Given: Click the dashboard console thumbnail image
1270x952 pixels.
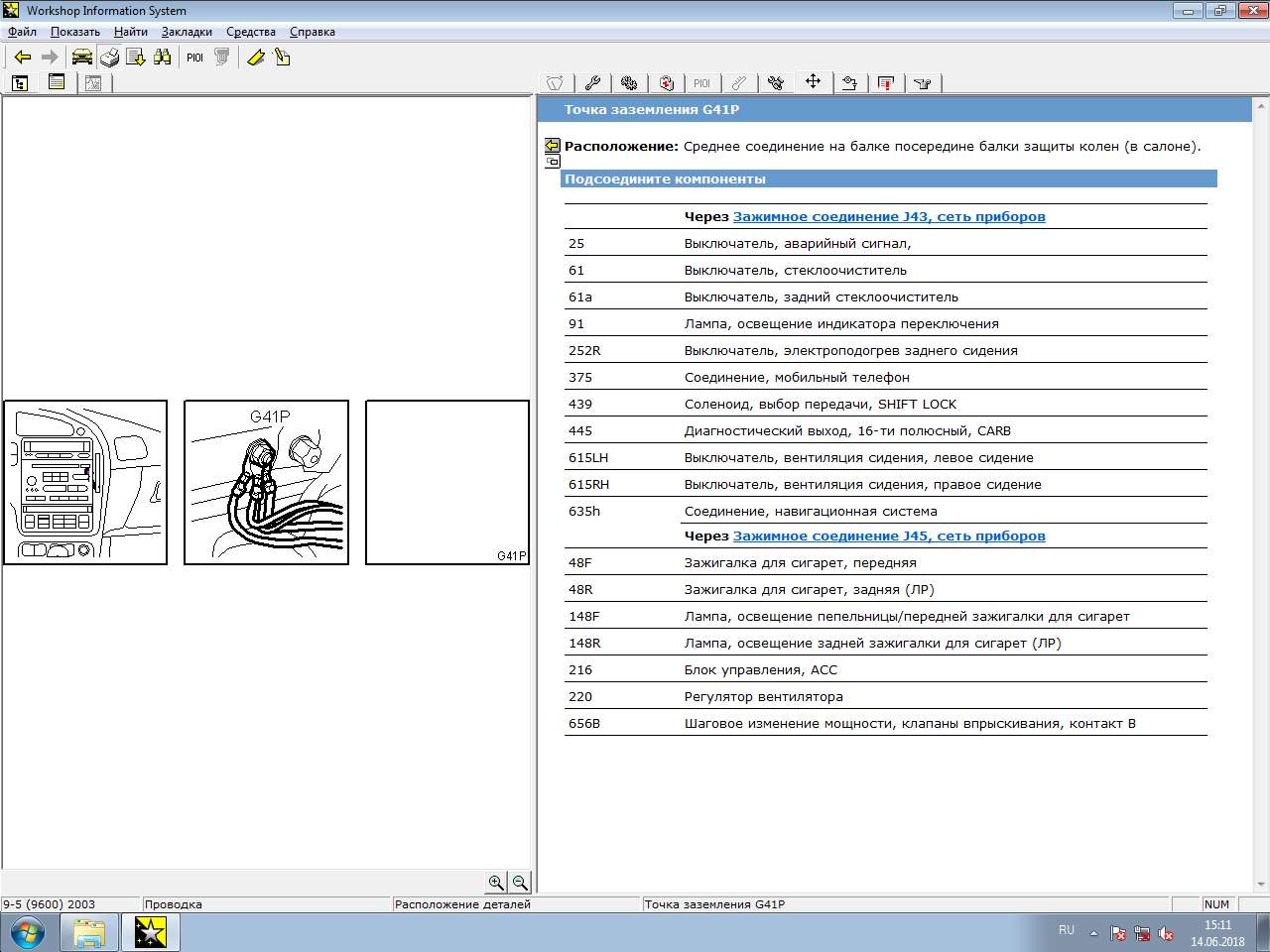Looking at the screenshot, I should tap(85, 483).
